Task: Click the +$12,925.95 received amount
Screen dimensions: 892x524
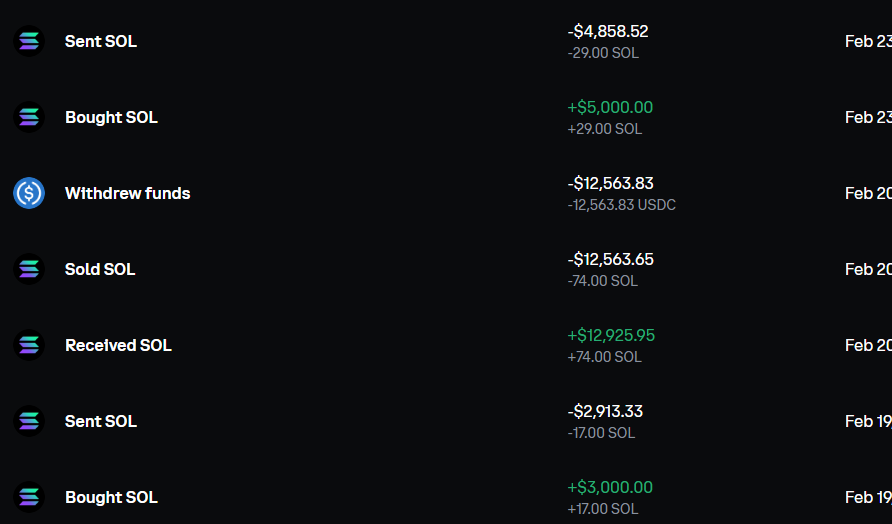Action: coord(611,335)
